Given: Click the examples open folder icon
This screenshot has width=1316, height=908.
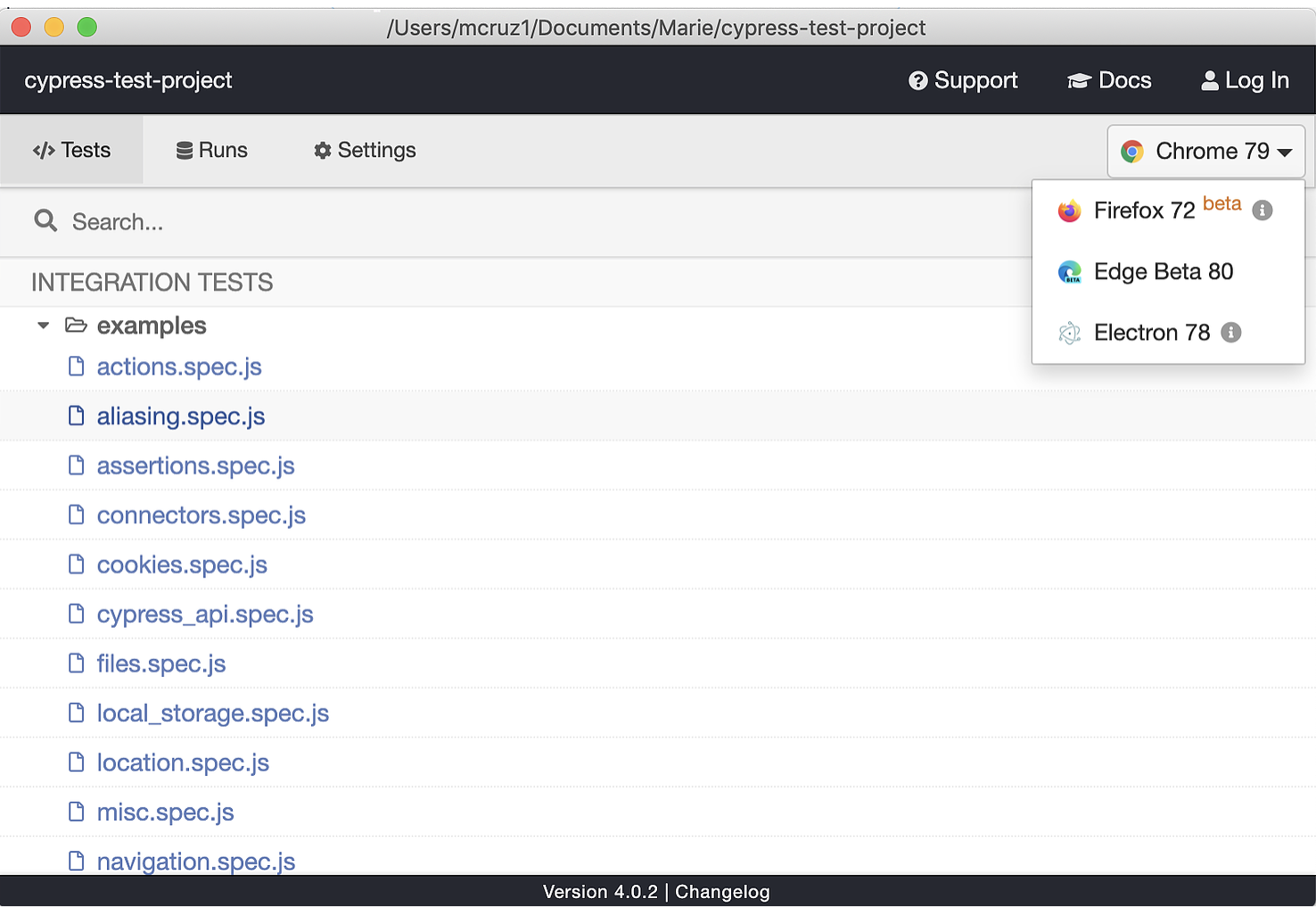Looking at the screenshot, I should point(76,326).
